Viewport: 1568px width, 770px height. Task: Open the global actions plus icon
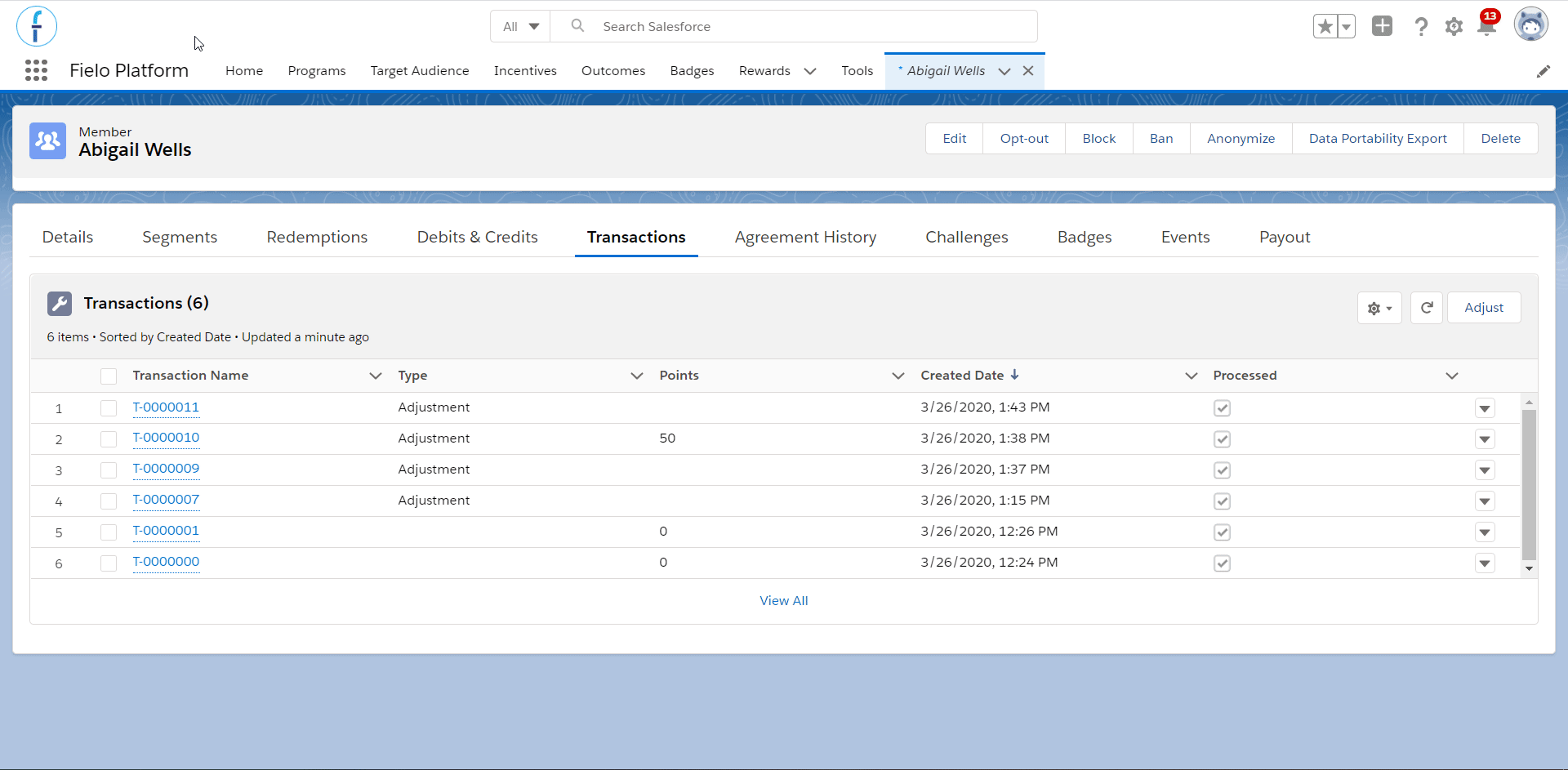(x=1382, y=26)
